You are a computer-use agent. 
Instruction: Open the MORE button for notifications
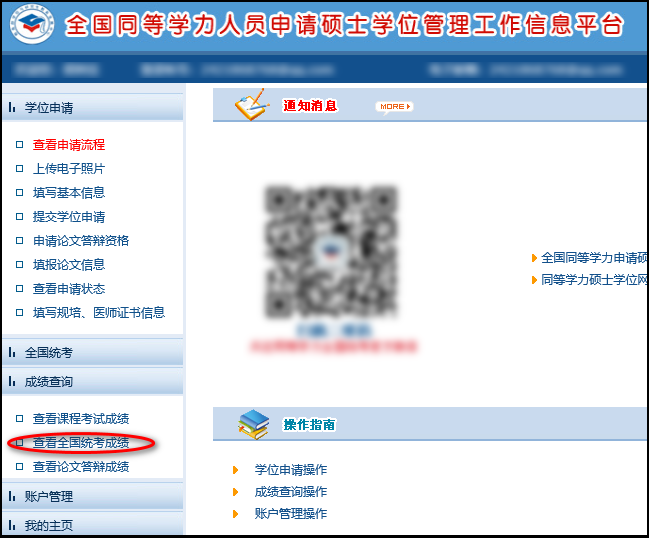click(394, 107)
